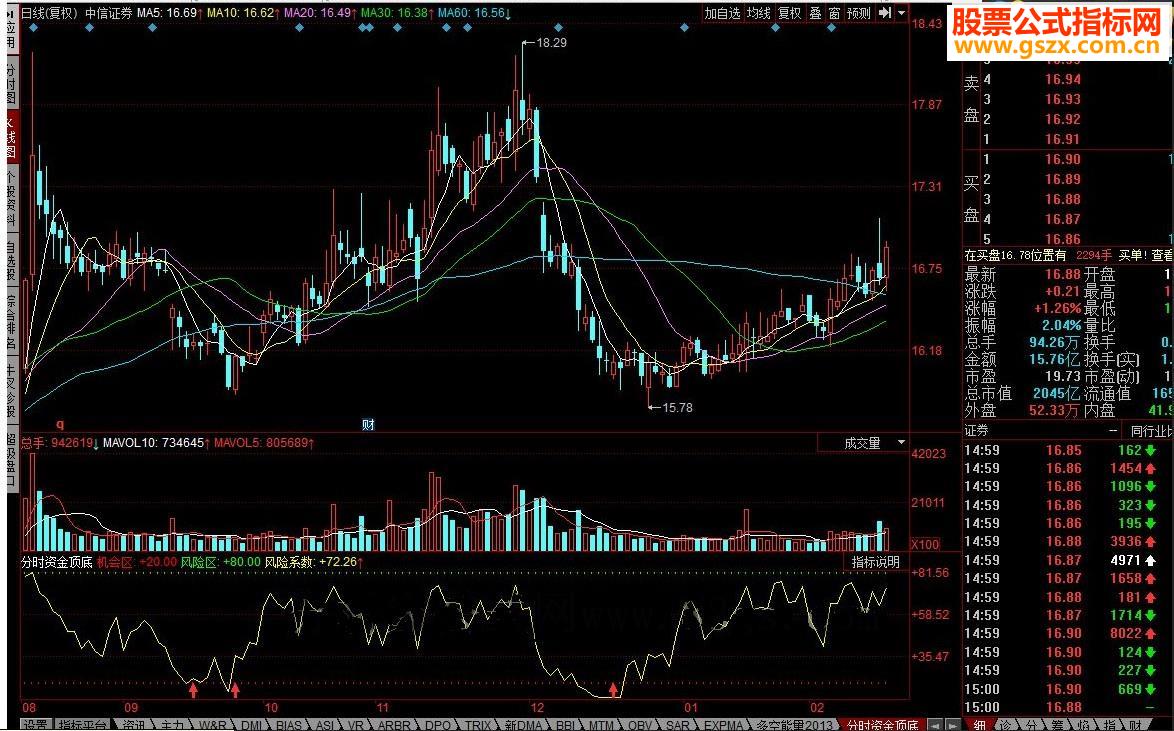Click the 窗 window button
The image size is (1174, 731).
click(834, 13)
